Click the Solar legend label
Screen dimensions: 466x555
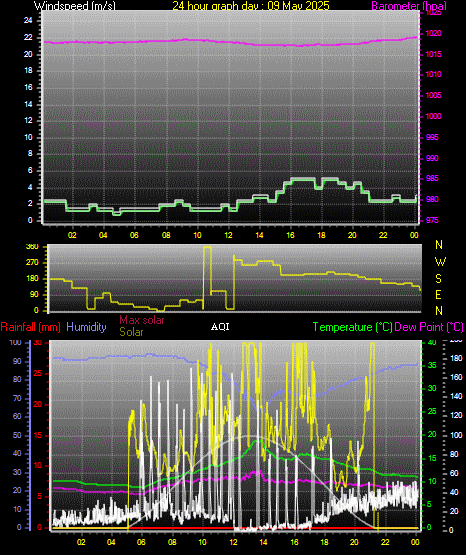(x=131, y=332)
